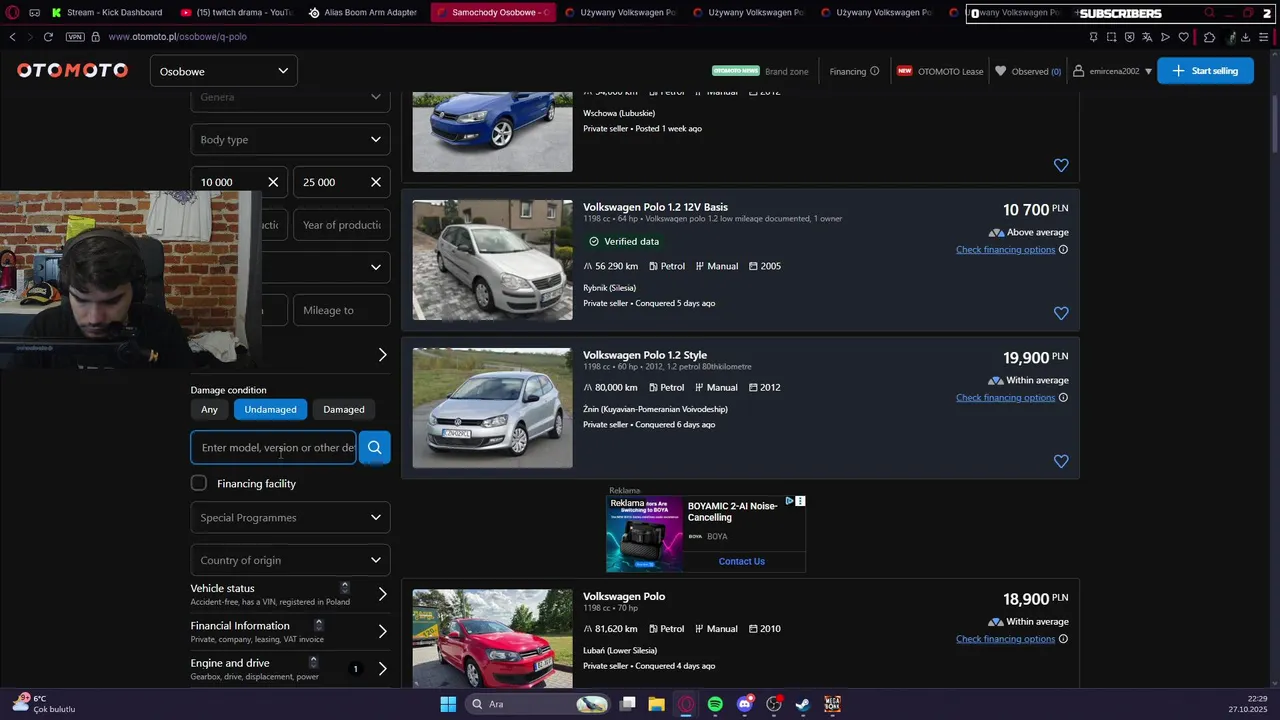Switch to Samochody Osobowe tab
This screenshot has width=1280, height=720.
[492, 13]
